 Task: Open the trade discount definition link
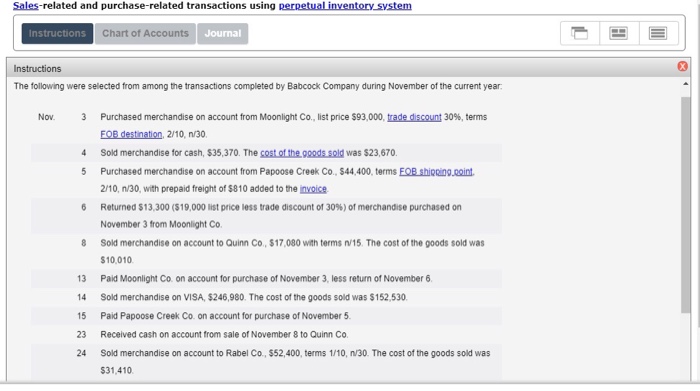pos(414,117)
